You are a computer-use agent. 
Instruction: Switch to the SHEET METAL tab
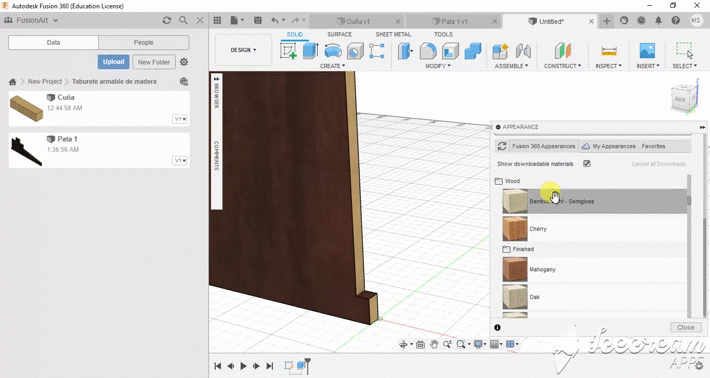[393, 34]
